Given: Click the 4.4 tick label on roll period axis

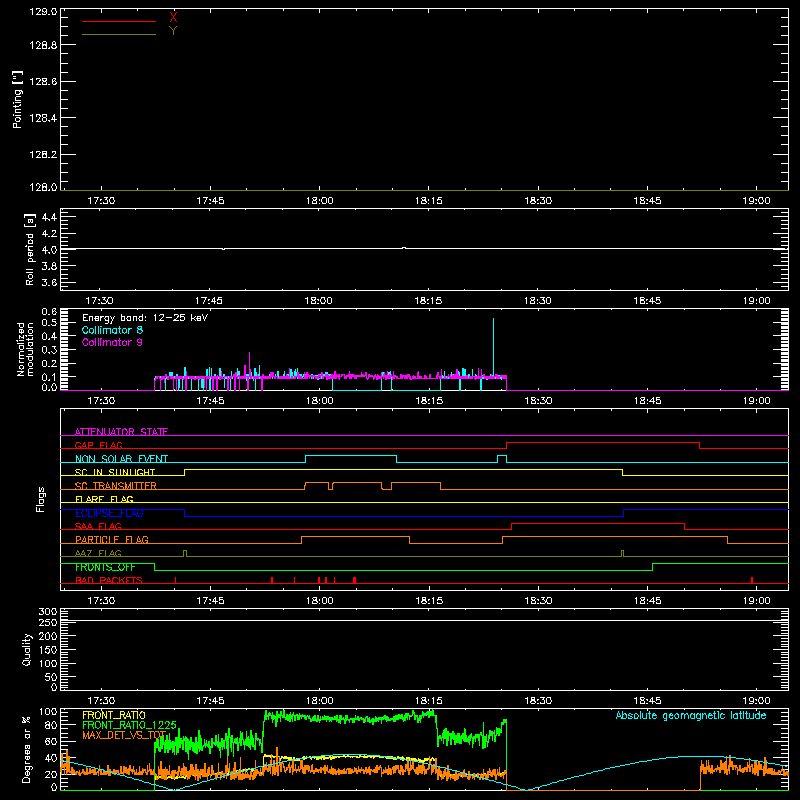Looking at the screenshot, I should (49, 217).
